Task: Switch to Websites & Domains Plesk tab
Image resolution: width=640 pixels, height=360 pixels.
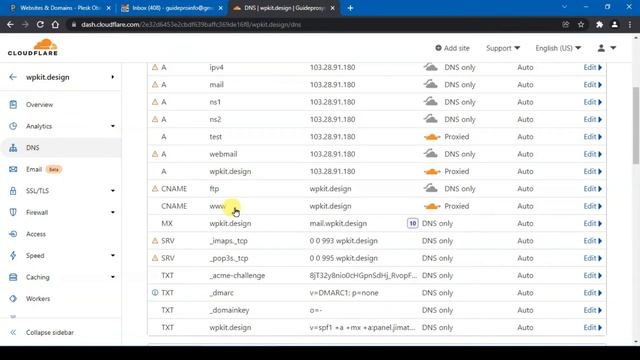Action: click(x=60, y=8)
